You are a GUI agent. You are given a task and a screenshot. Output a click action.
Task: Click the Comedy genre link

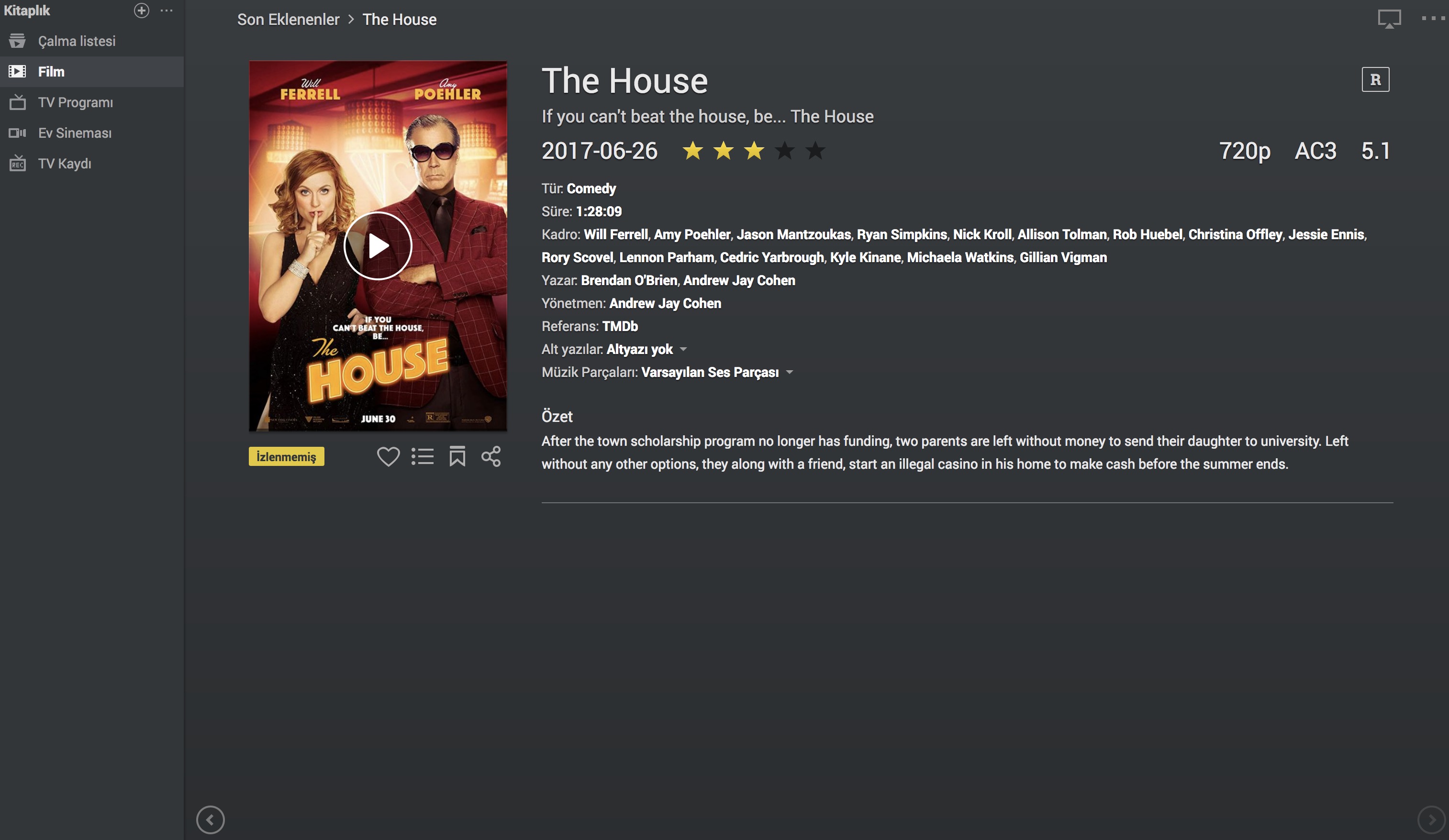click(x=591, y=188)
